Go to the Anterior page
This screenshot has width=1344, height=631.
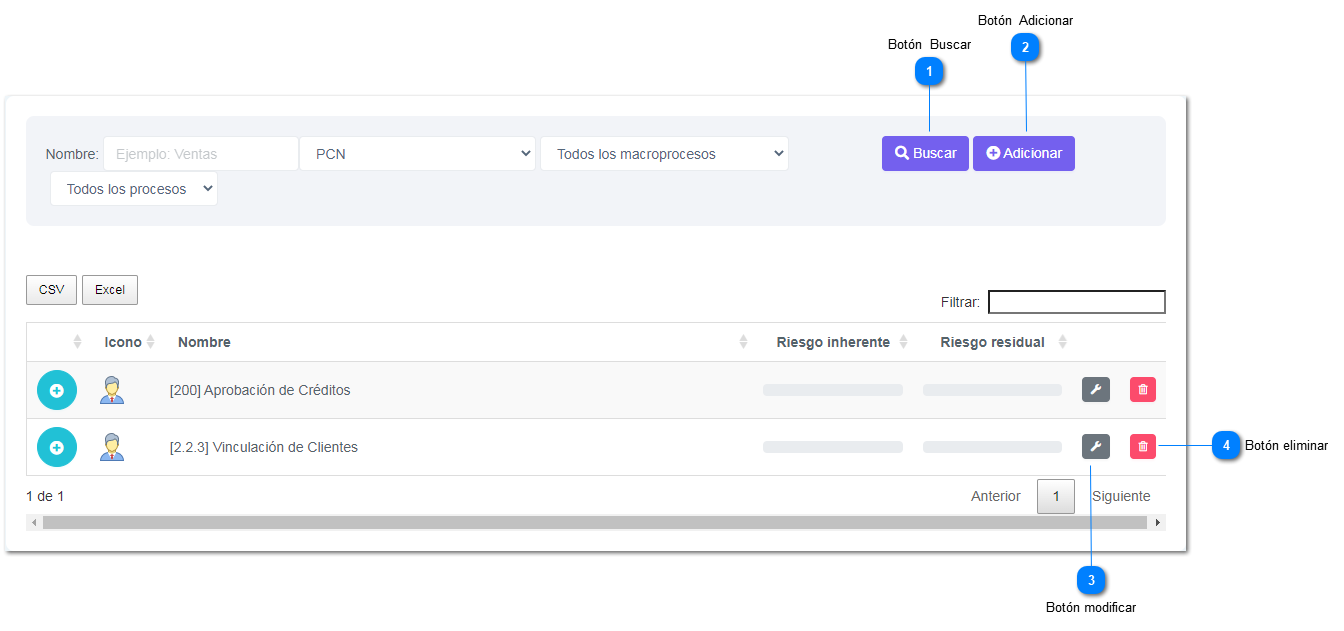point(996,496)
